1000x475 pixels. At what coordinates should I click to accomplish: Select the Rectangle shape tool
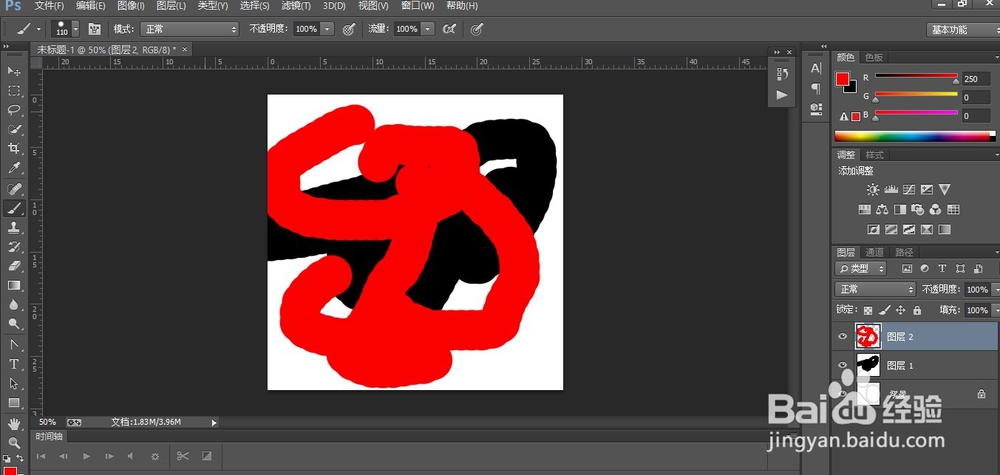[x=14, y=403]
